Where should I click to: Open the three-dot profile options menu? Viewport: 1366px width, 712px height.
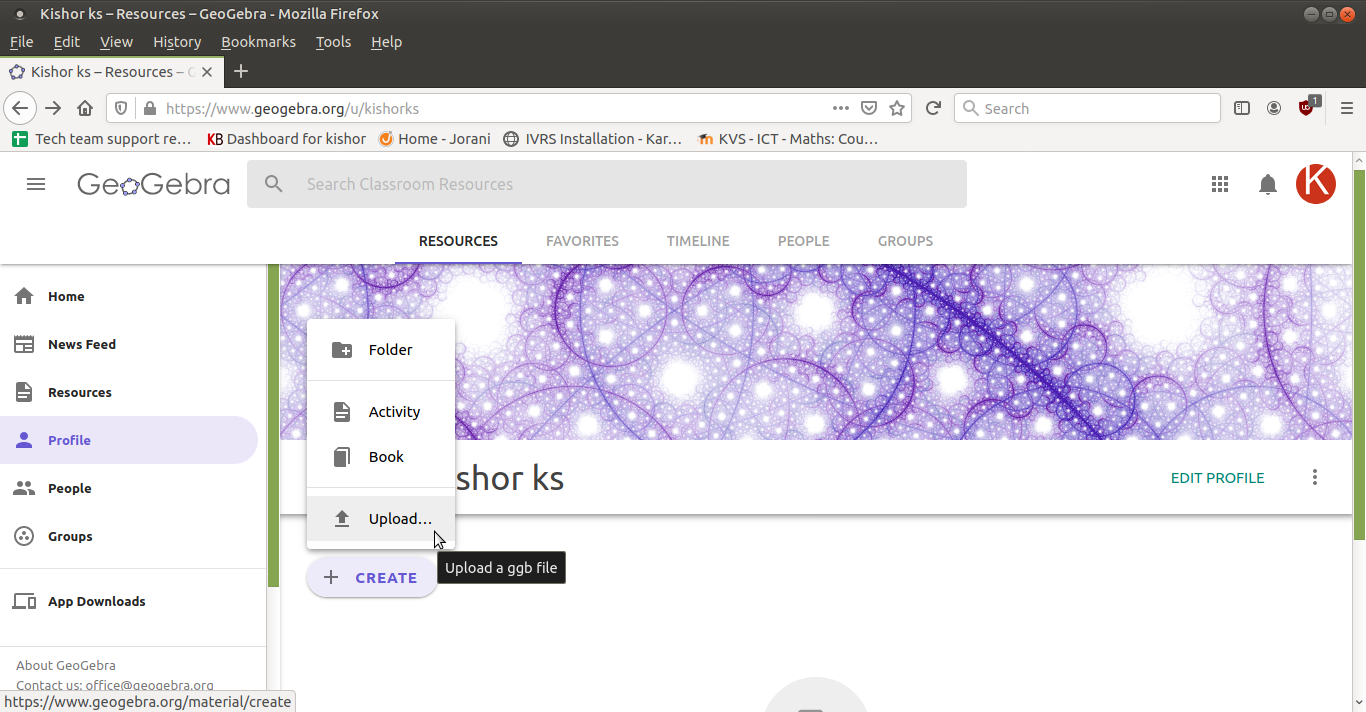1315,478
